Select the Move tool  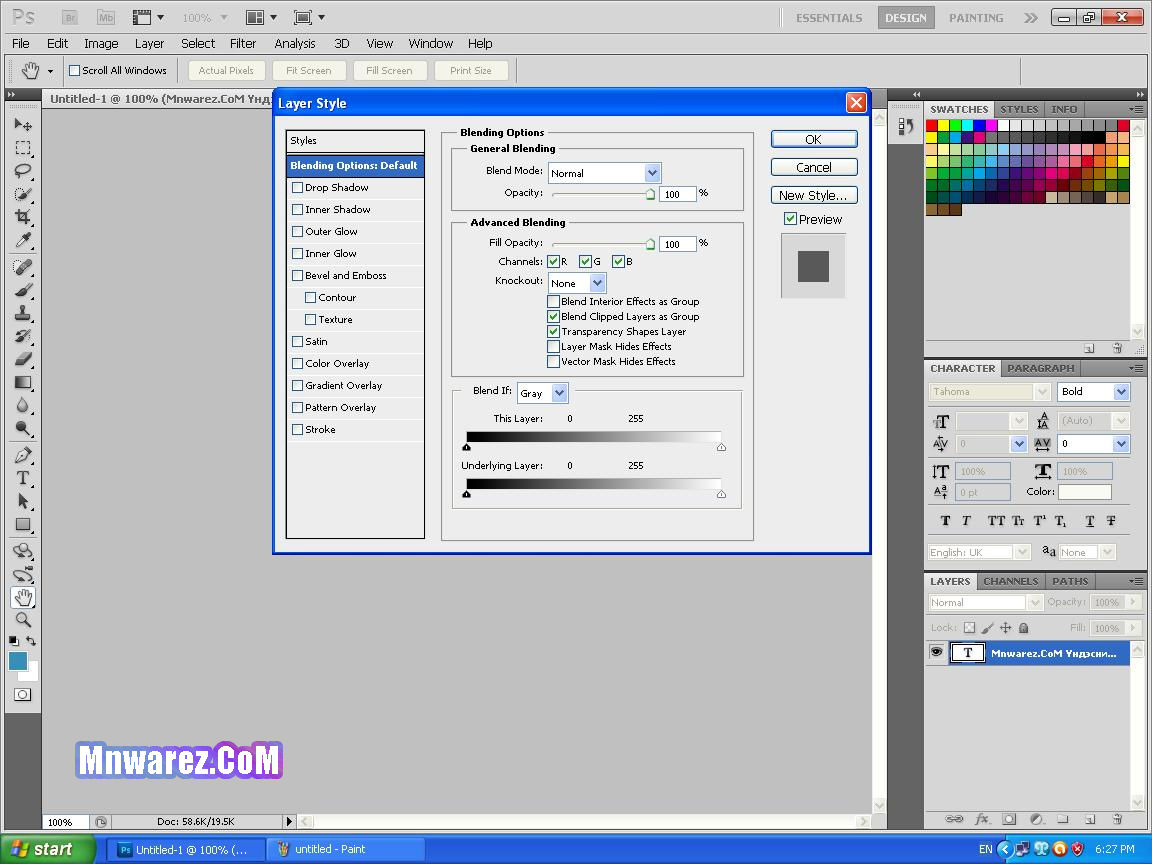(23, 125)
